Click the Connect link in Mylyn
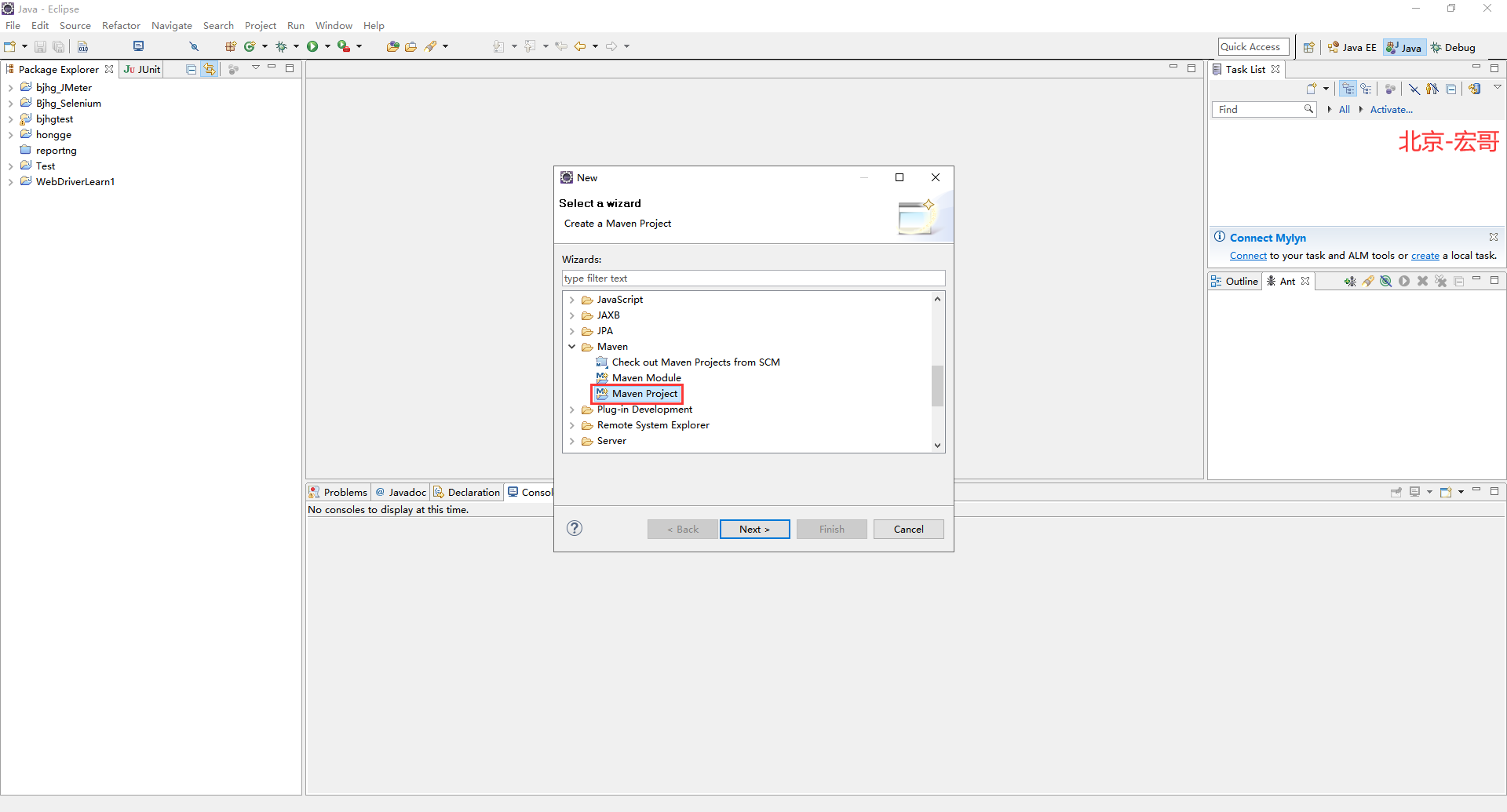This screenshot has height=812, width=1507. click(1248, 256)
